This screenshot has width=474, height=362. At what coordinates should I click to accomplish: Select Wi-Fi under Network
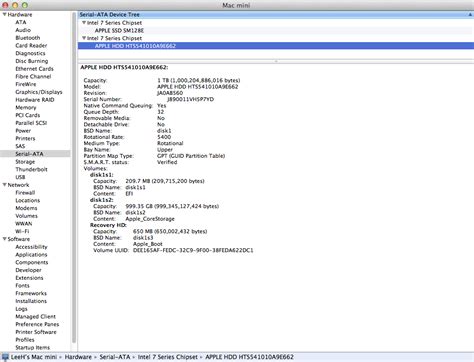22,231
